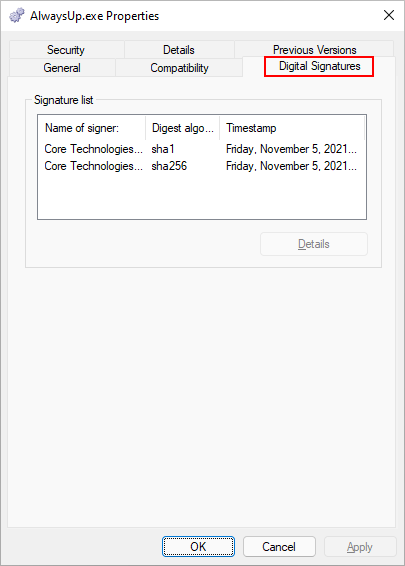
Task: Click the Cancel button
Action: [x=279, y=547]
